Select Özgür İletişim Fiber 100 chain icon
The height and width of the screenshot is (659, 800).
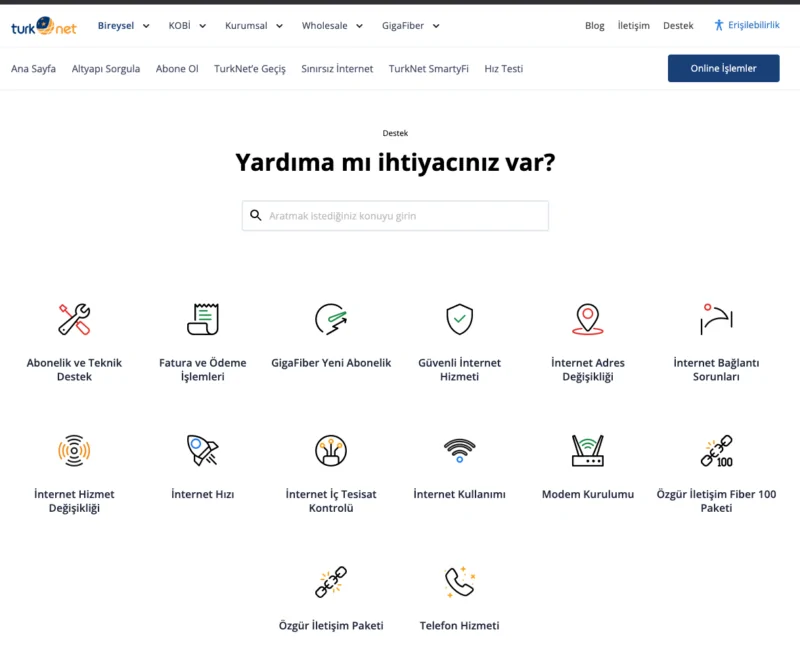click(716, 450)
